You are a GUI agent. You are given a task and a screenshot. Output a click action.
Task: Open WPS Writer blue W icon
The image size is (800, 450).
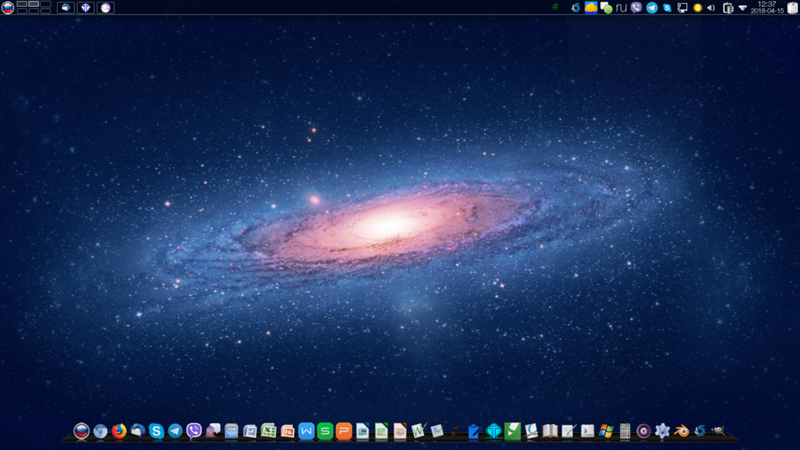point(306,431)
